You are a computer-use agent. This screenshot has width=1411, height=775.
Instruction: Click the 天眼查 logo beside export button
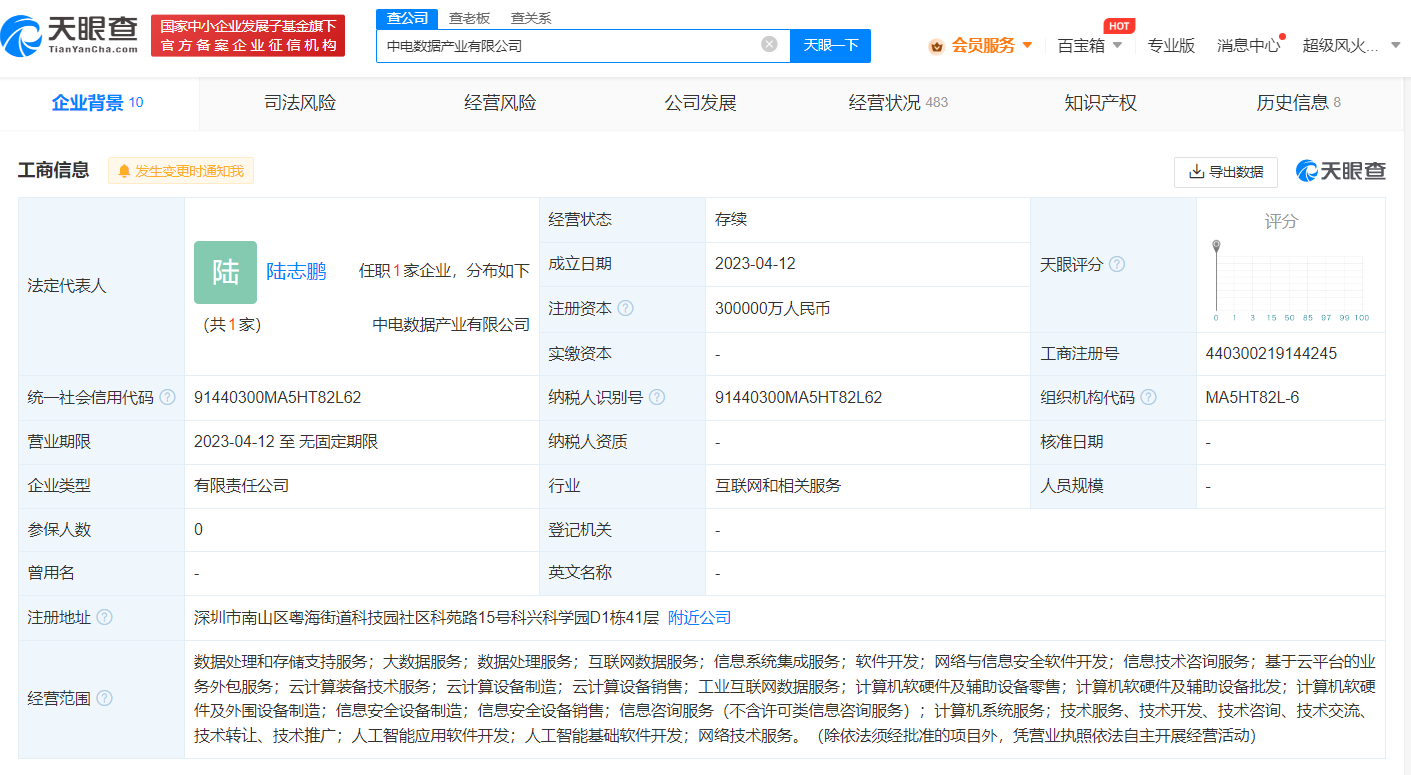(x=1341, y=171)
